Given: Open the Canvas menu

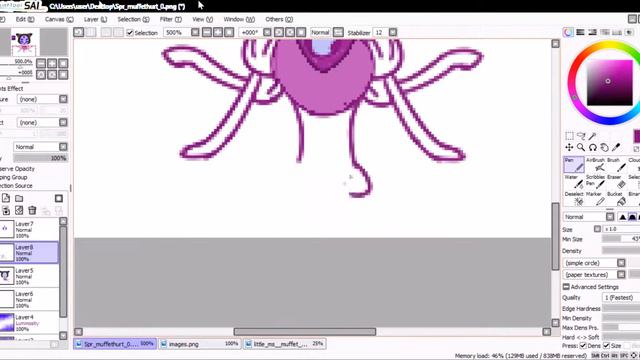Looking at the screenshot, I should [59, 19].
